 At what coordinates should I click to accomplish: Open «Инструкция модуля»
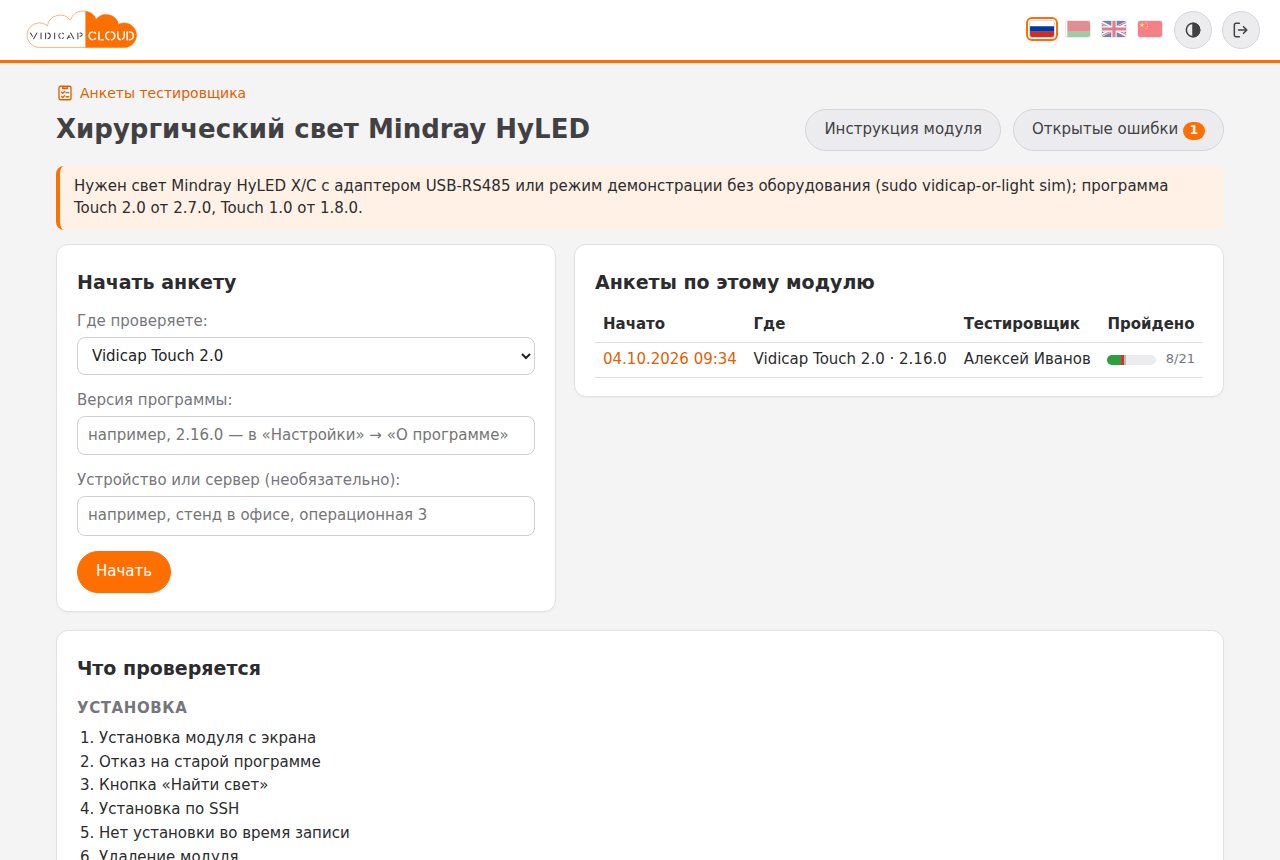(903, 129)
